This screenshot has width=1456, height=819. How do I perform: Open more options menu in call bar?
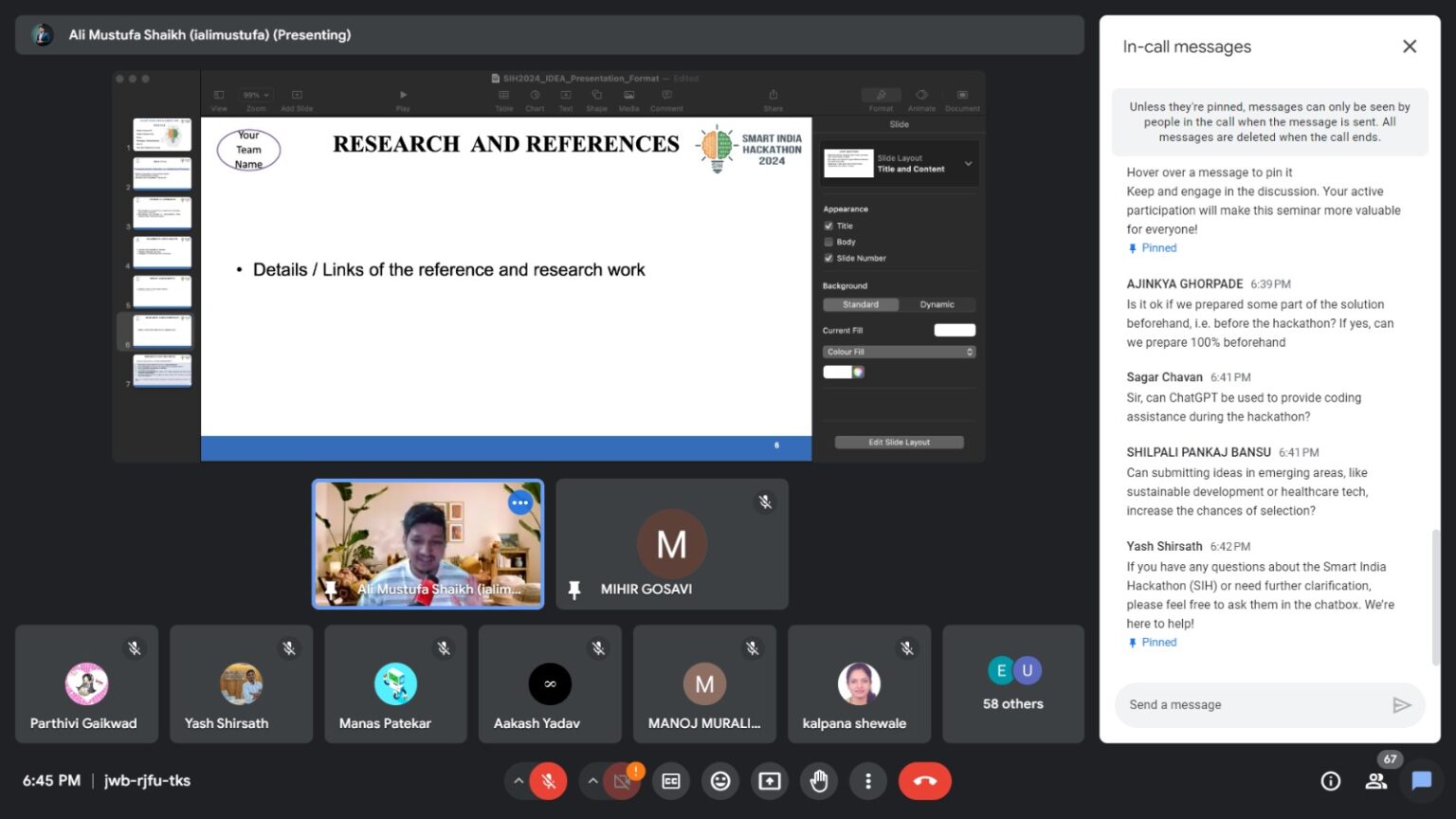point(867,781)
